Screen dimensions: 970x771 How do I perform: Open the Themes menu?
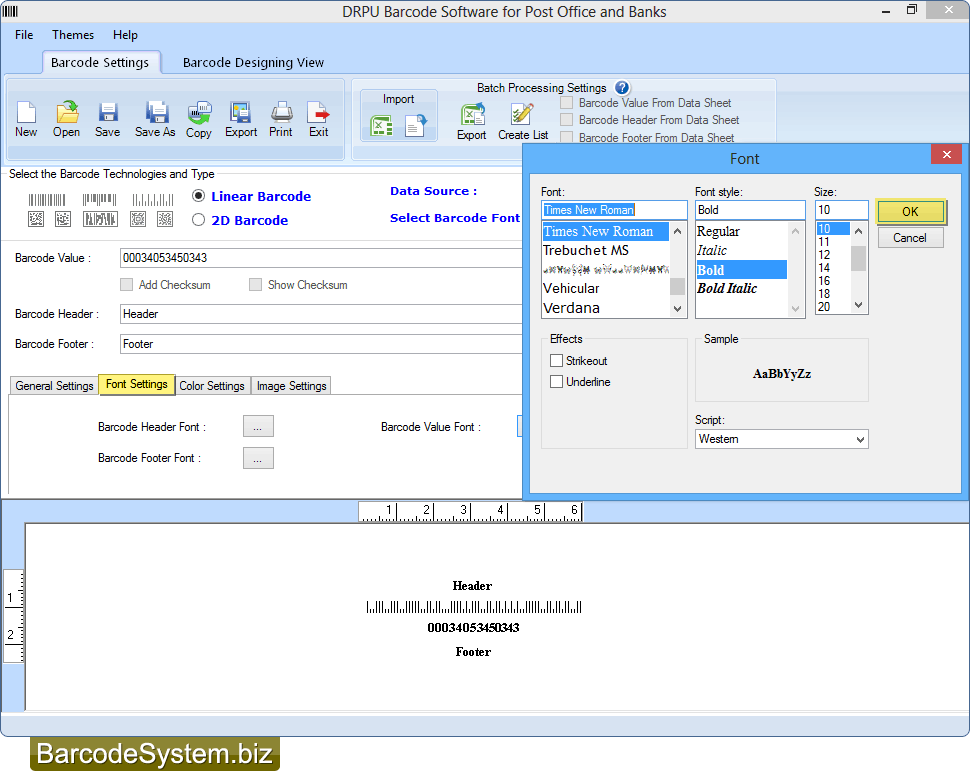[73, 35]
